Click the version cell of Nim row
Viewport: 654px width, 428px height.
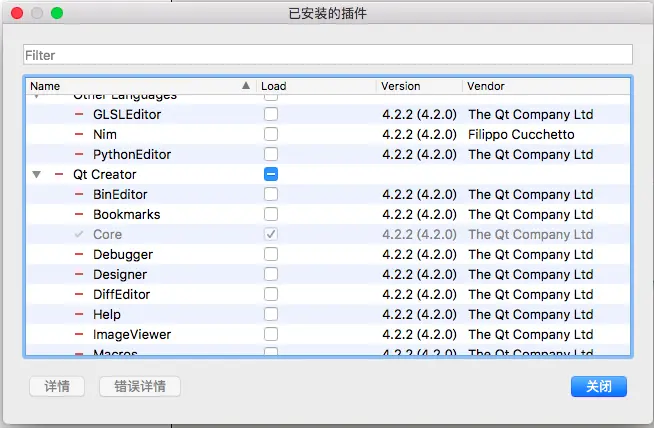pyautogui.click(x=419, y=134)
